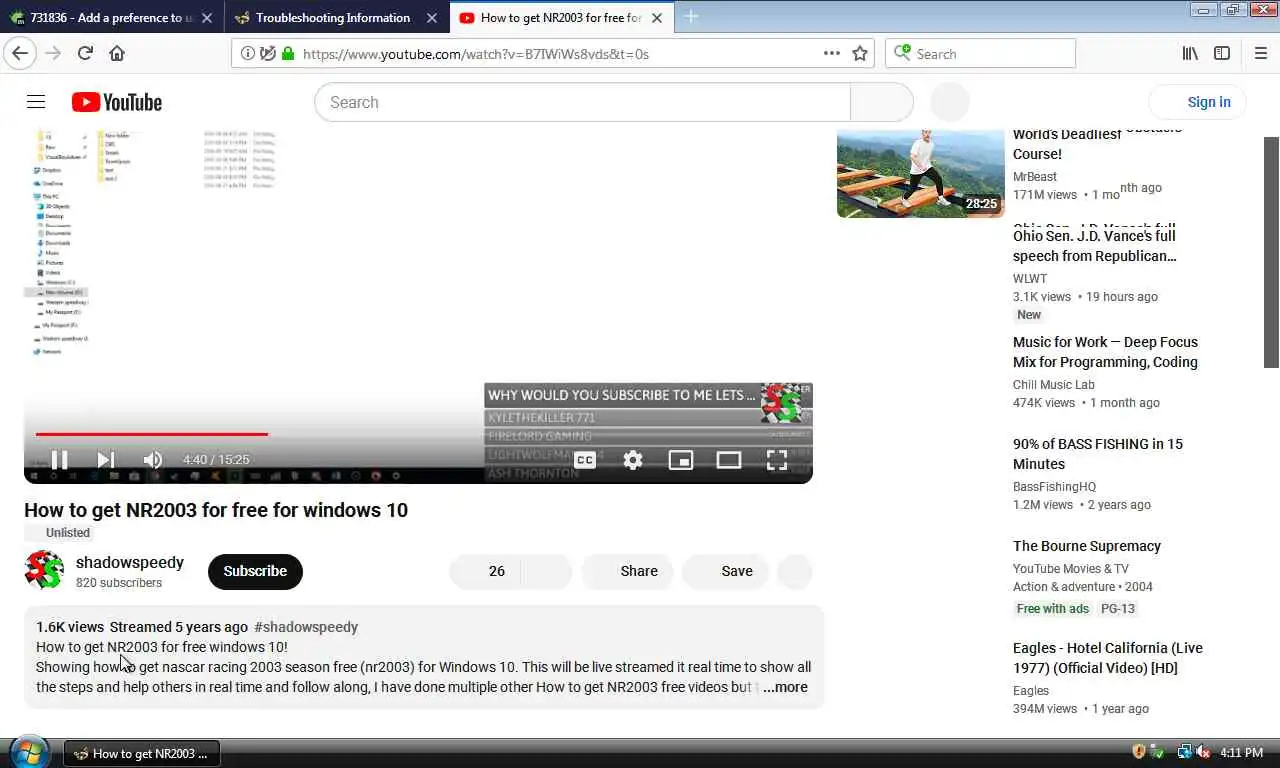Sign in to YouTube

[1197, 102]
